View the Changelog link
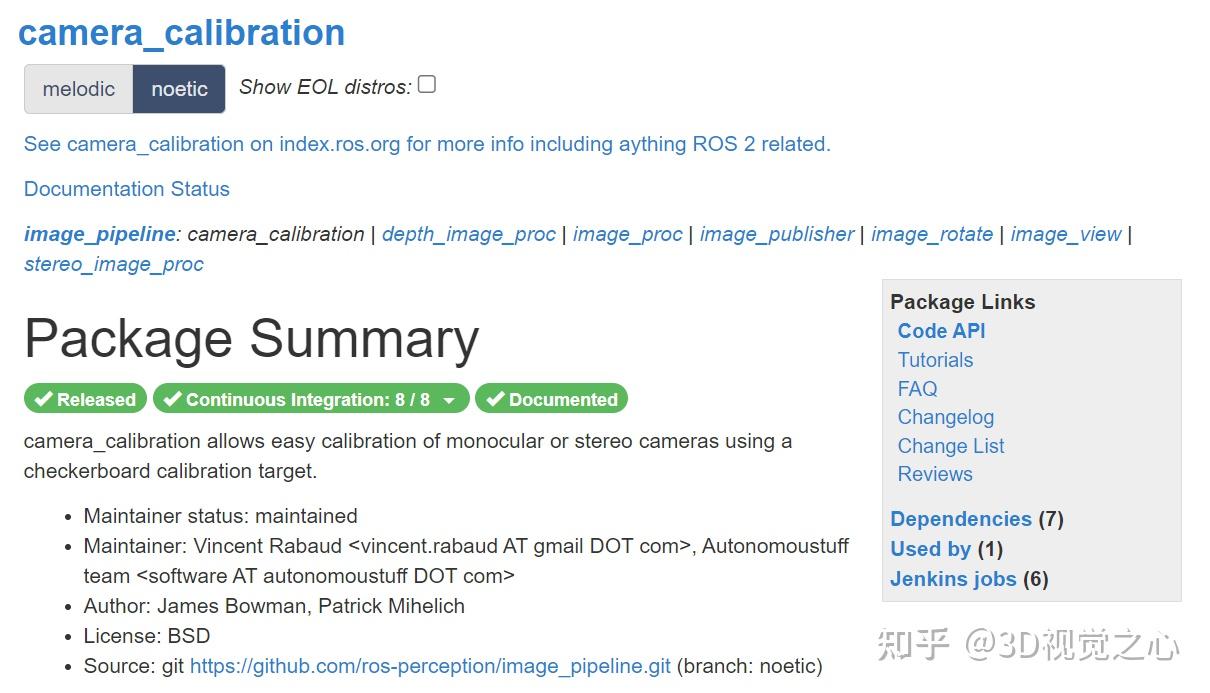The width and height of the screenshot is (1210, 693). [945, 417]
